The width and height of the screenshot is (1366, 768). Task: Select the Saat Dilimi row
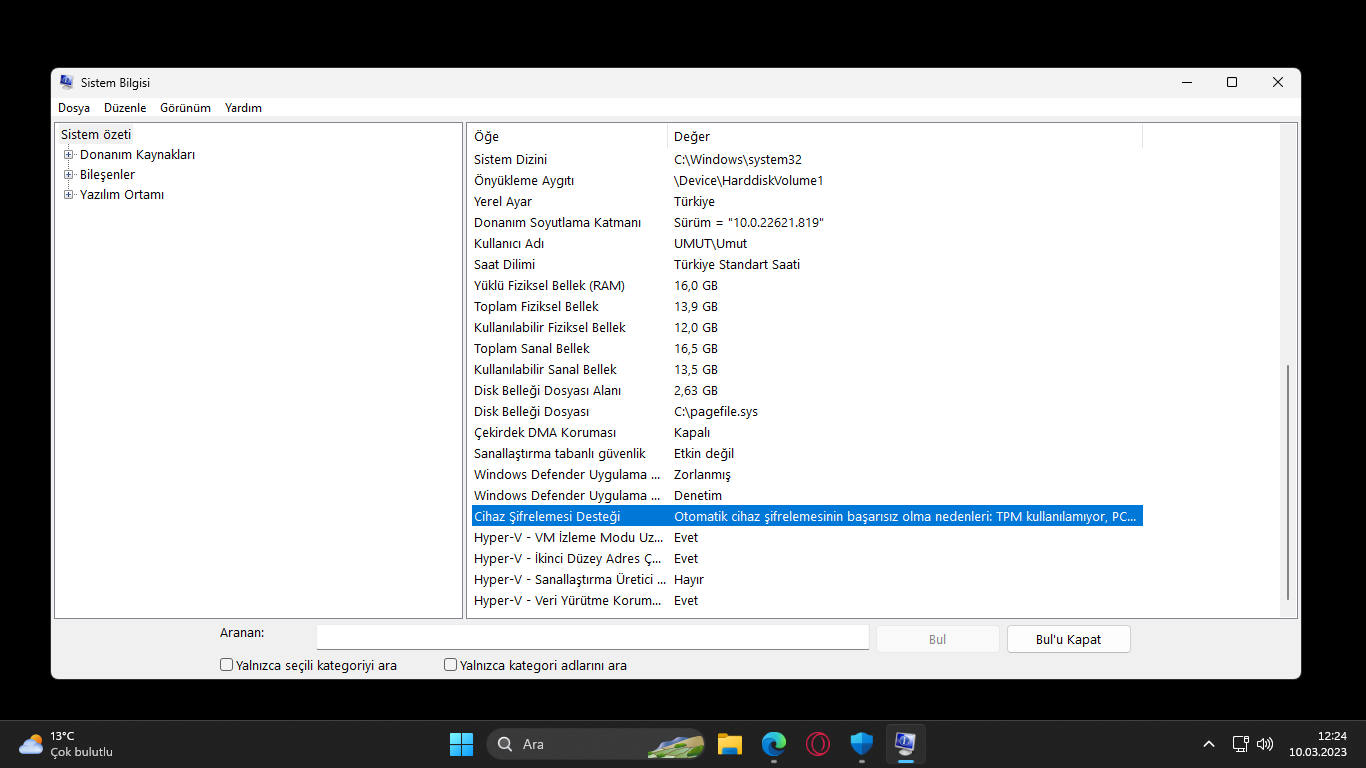tap(806, 265)
